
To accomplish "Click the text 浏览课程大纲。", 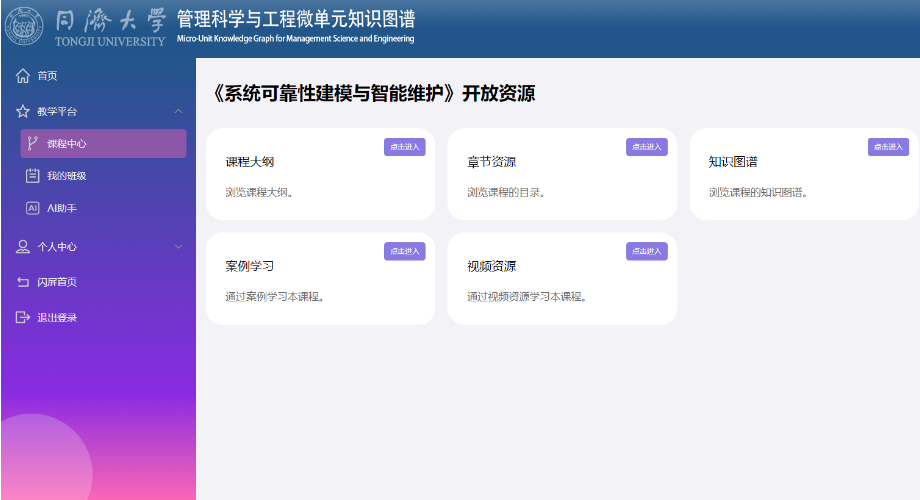I will click(x=259, y=192).
